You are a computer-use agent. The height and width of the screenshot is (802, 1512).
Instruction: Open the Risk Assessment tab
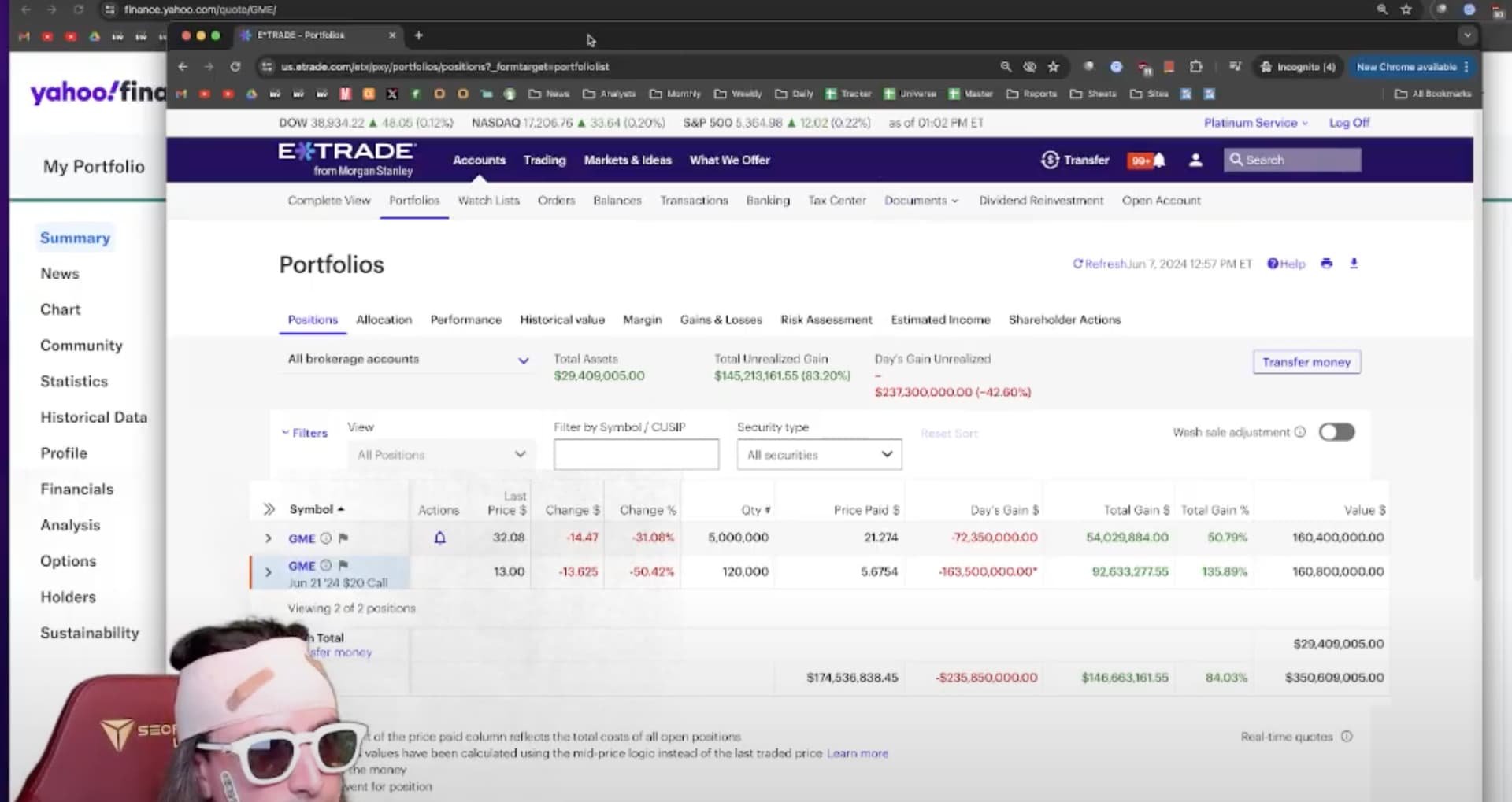click(826, 320)
